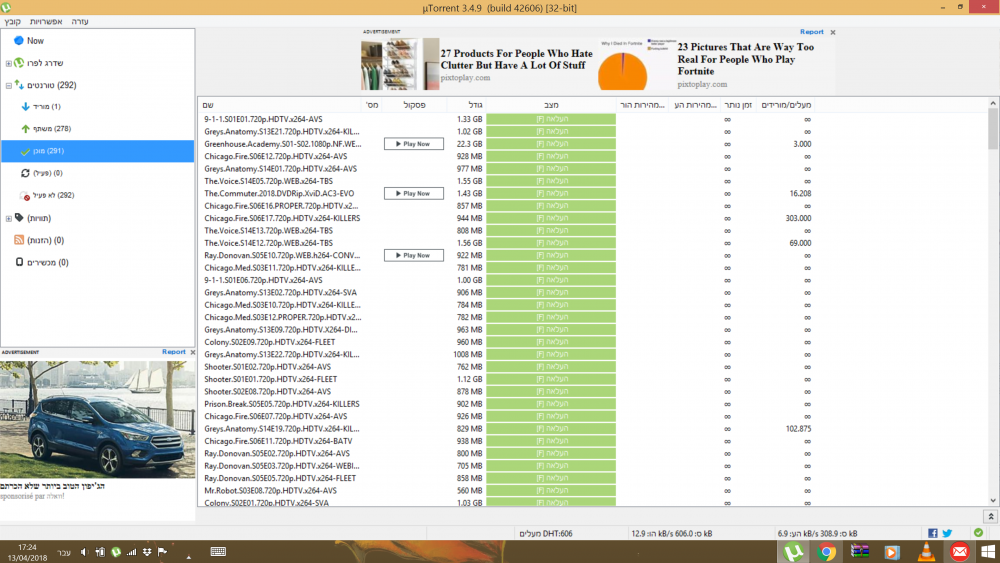Screen dimensions: 1000x563
Task: Click green network status check icon
Action: [978, 533]
